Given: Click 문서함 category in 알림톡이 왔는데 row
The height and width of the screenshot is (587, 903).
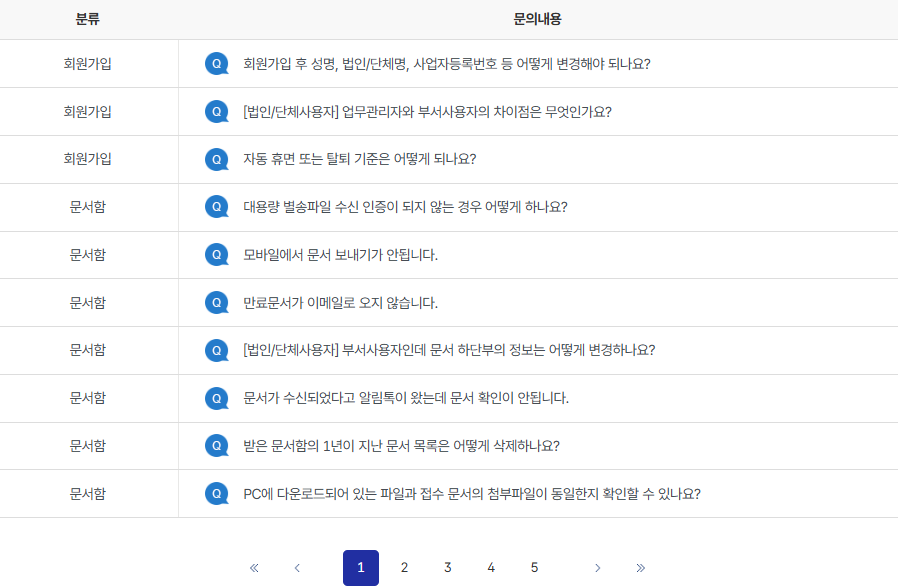Looking at the screenshot, I should 88,398.
